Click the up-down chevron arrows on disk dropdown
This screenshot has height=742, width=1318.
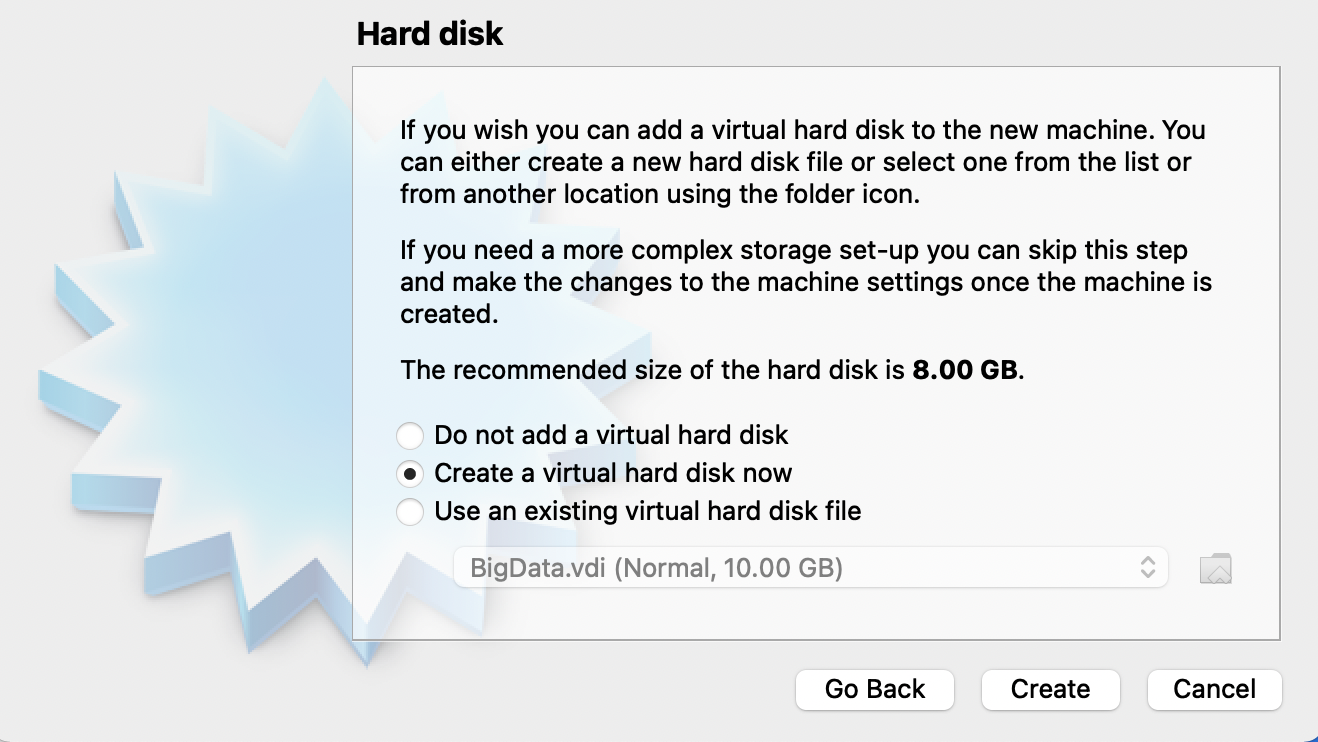pos(1148,568)
